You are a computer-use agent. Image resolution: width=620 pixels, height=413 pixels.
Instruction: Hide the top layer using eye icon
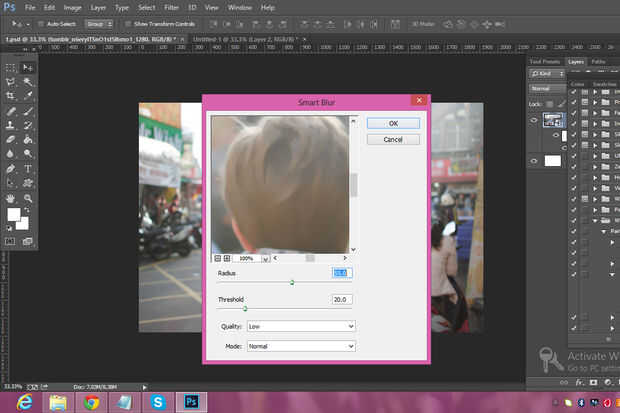point(533,119)
